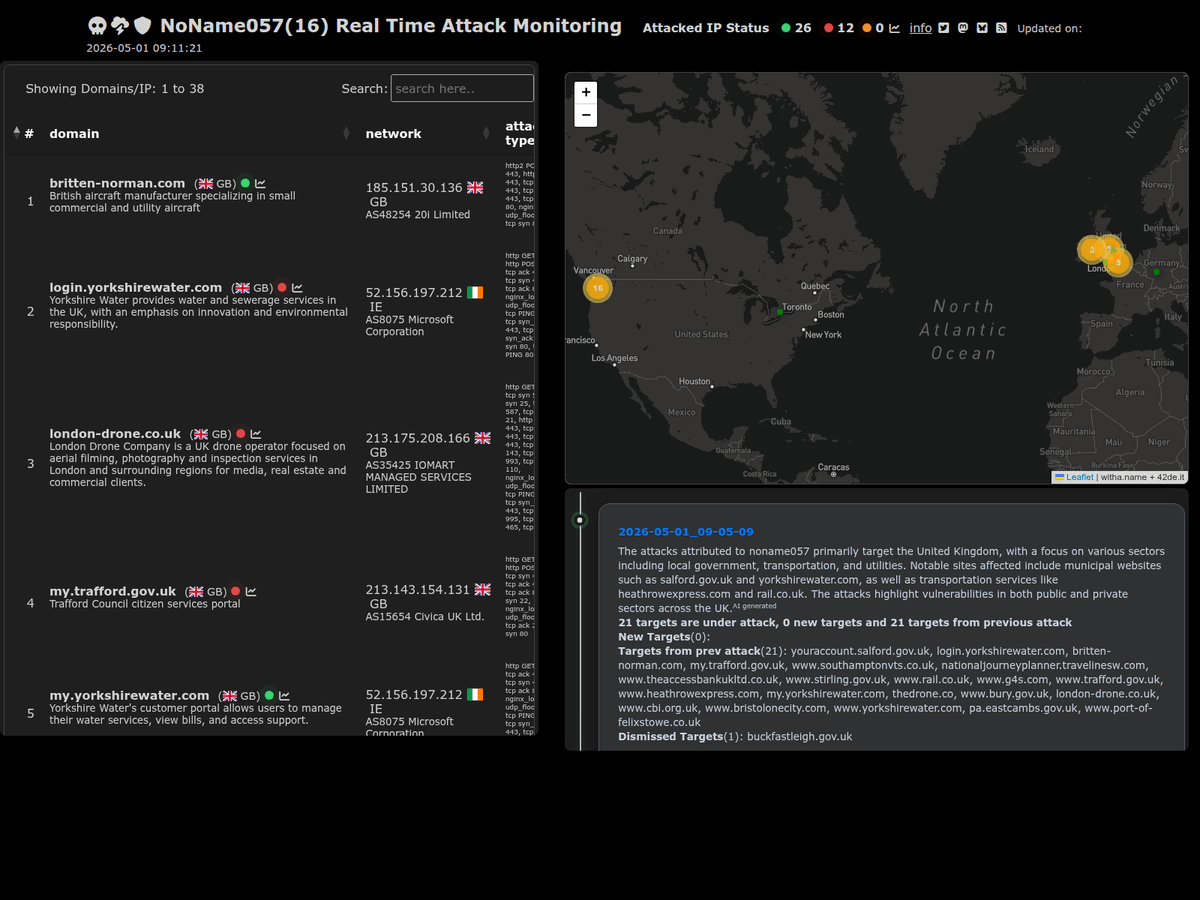Open the 2026-05-01_09-05-09 timeline entry link

[x=686, y=532]
